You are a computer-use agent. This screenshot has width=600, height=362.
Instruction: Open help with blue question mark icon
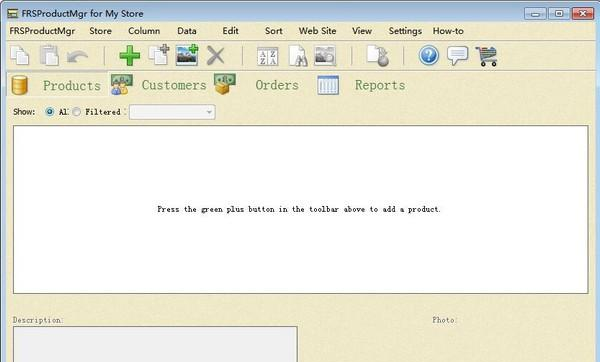click(429, 56)
